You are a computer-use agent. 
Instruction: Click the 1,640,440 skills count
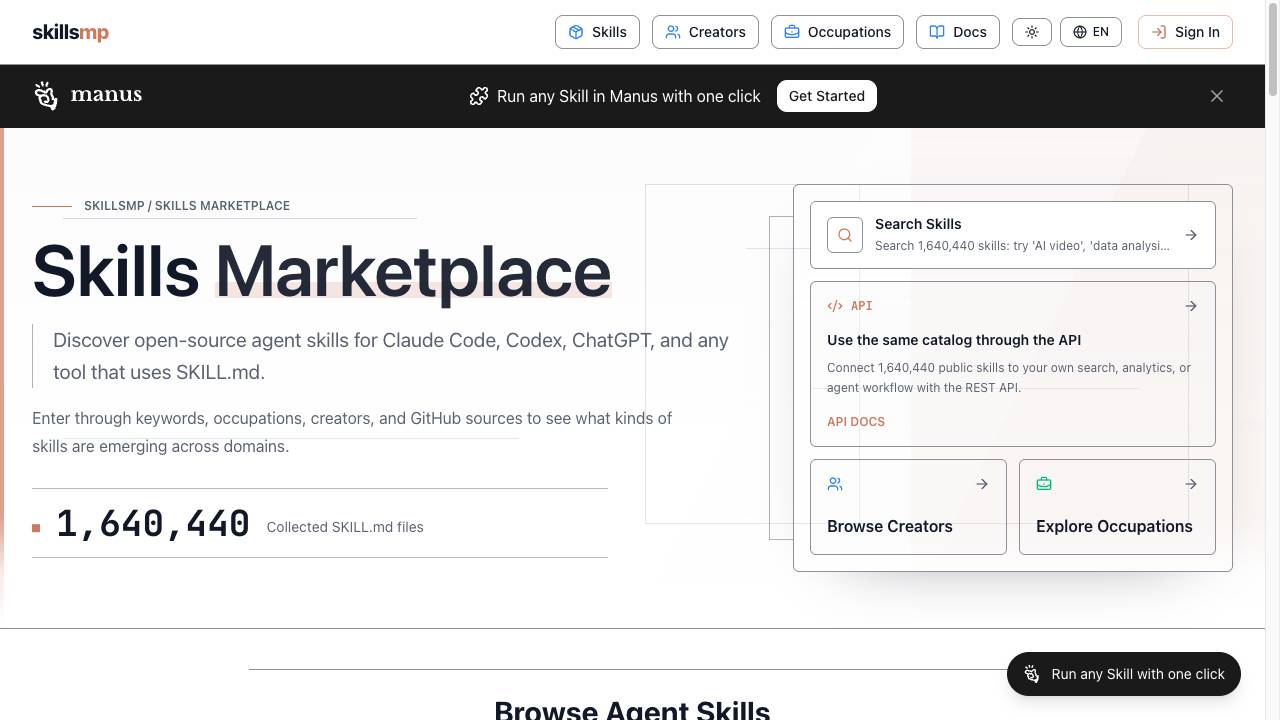tap(153, 524)
